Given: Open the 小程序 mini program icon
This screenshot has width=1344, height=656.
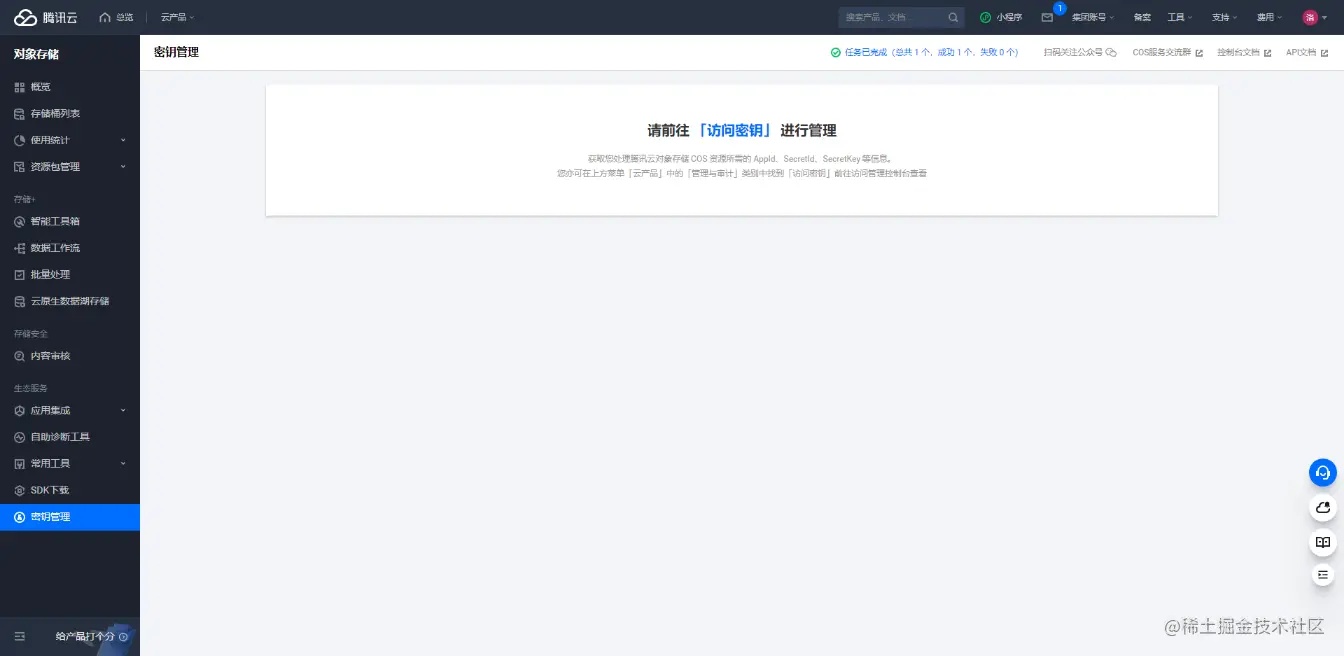Looking at the screenshot, I should click(985, 17).
